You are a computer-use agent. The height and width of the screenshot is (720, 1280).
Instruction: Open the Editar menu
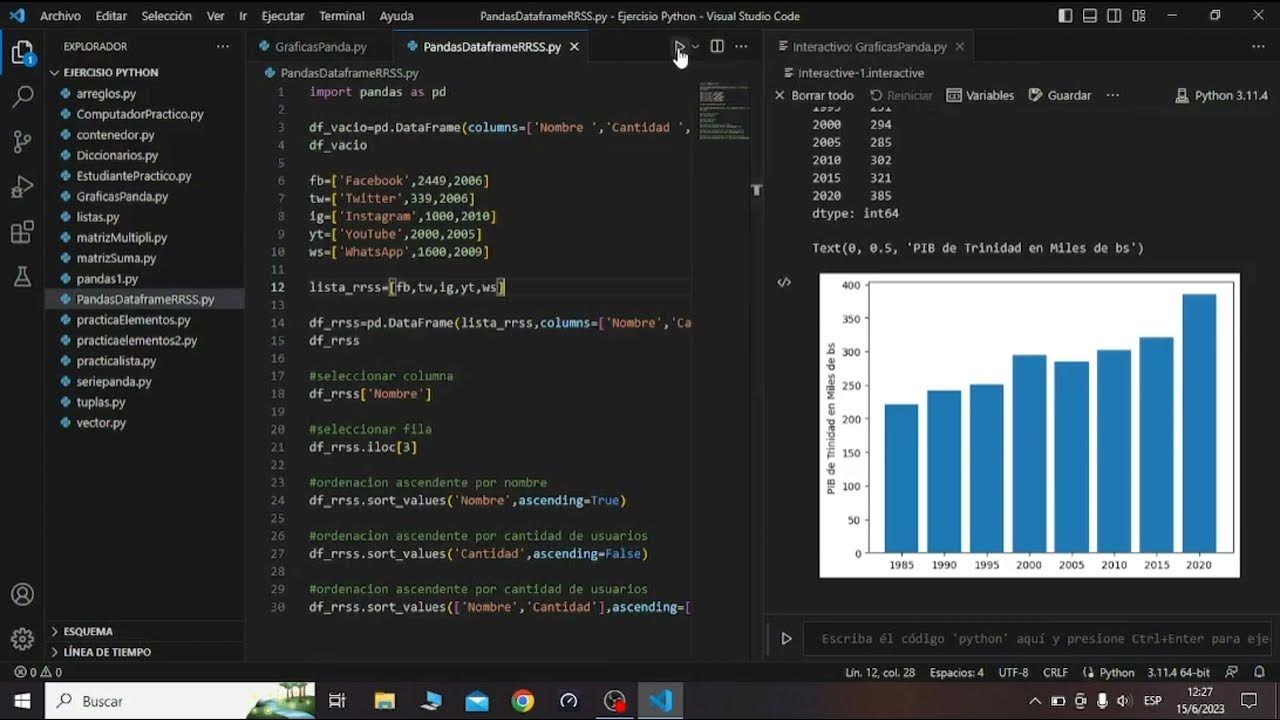[x=111, y=16]
